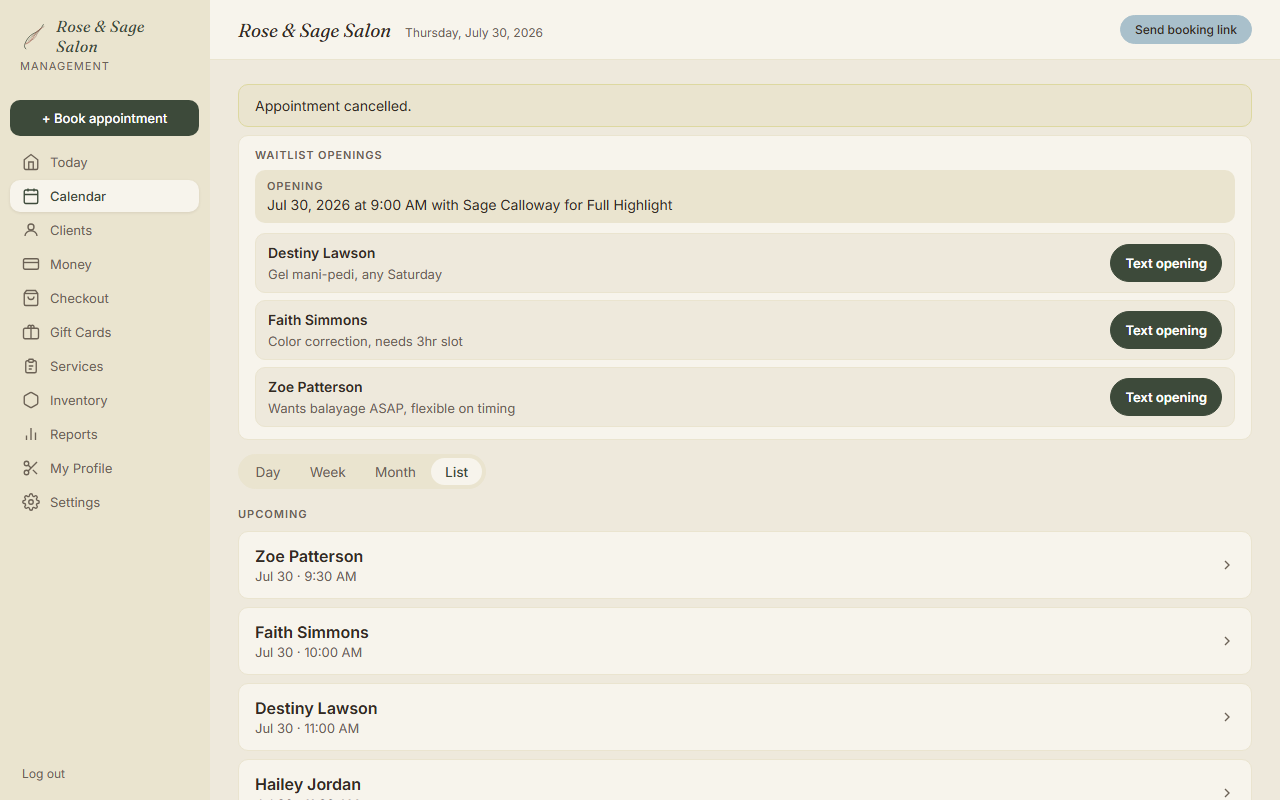Select Faith Simmons Jul 30 10:00 AM text
This screenshot has width=1280, height=800.
309,652
